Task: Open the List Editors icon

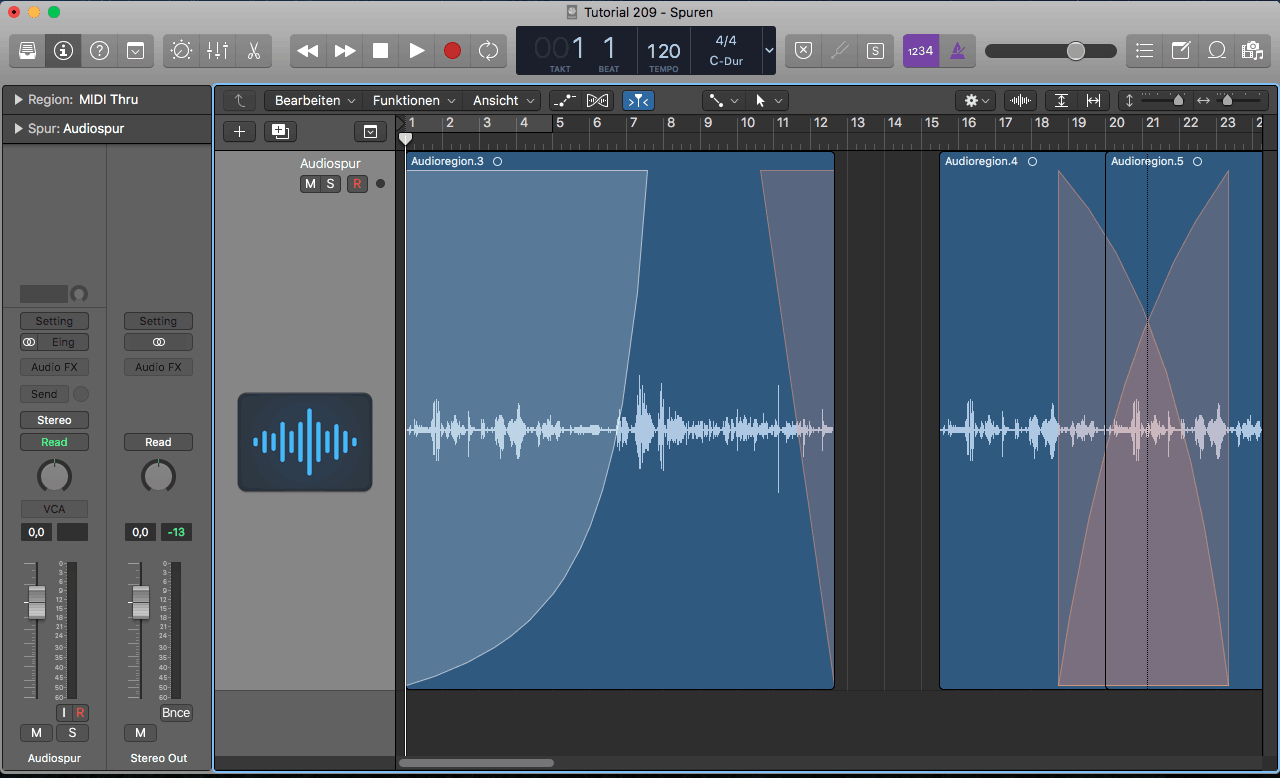Action: [1145, 51]
